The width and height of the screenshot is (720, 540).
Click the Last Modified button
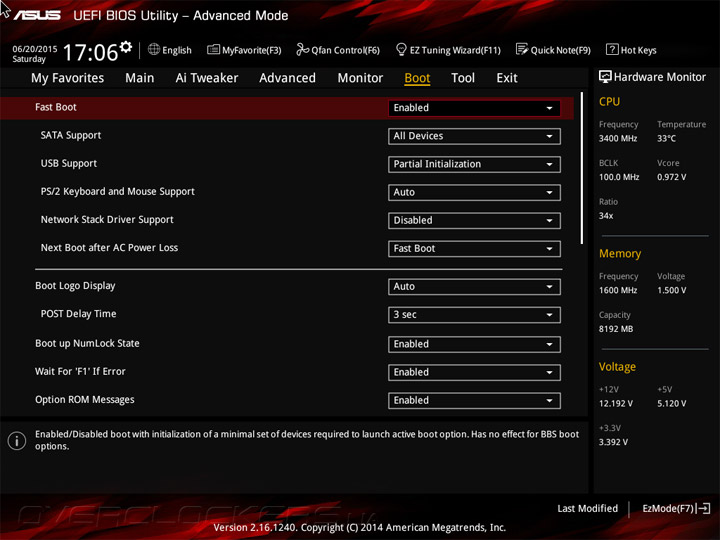click(x=587, y=508)
